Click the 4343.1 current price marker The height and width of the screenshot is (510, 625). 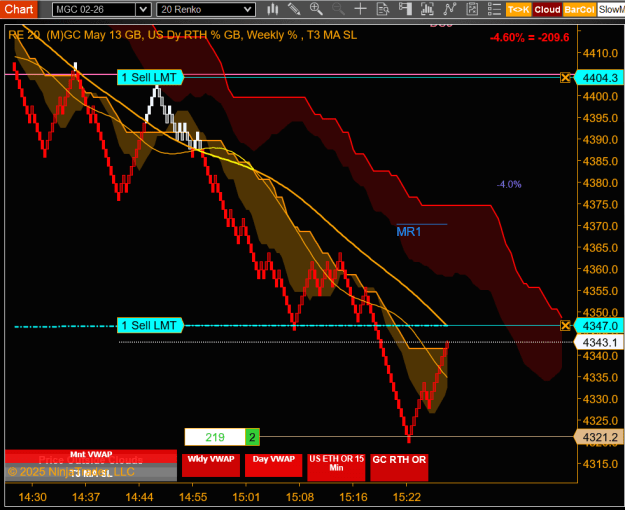coord(599,342)
